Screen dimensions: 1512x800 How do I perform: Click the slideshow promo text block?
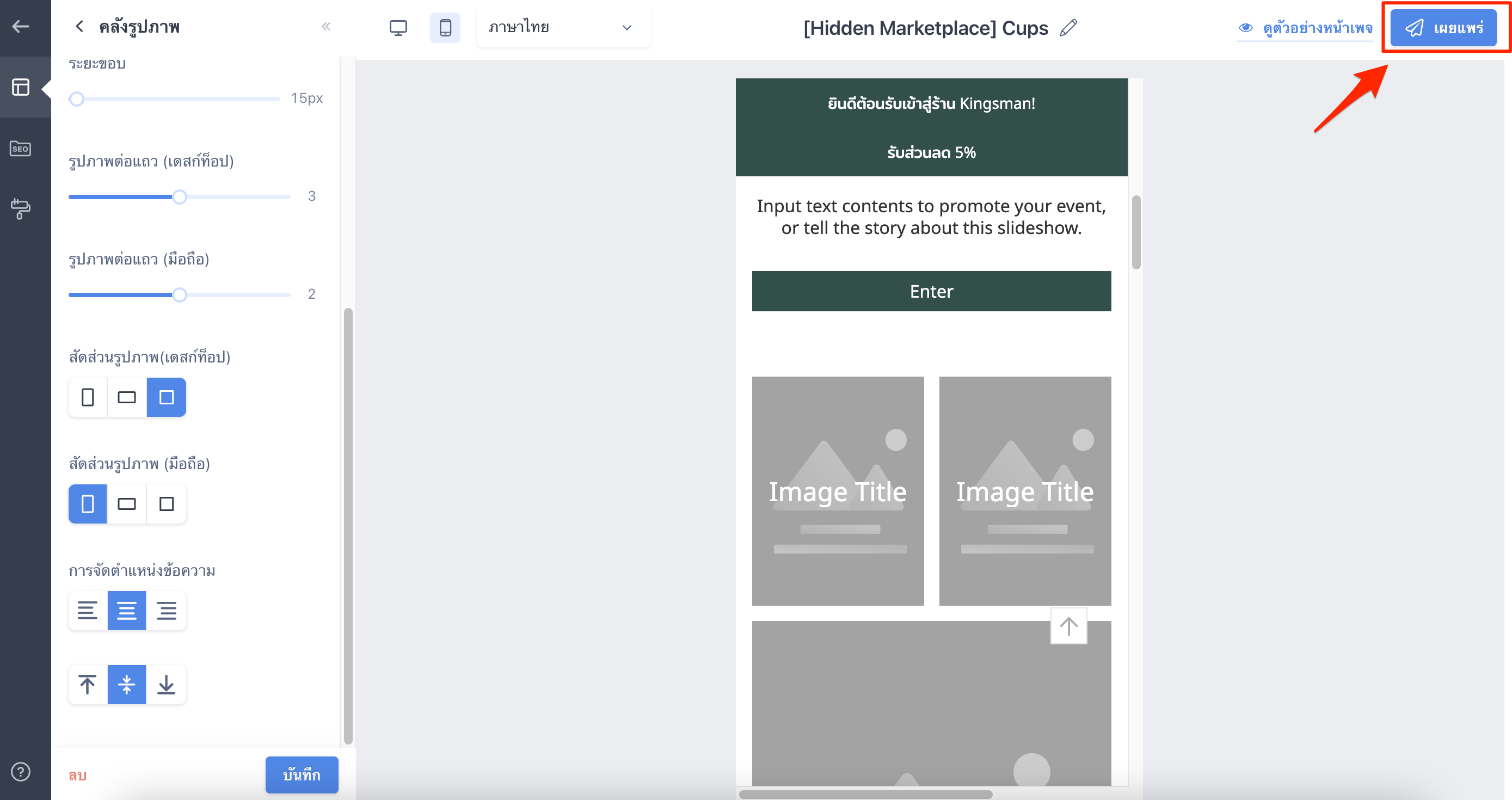(x=931, y=217)
